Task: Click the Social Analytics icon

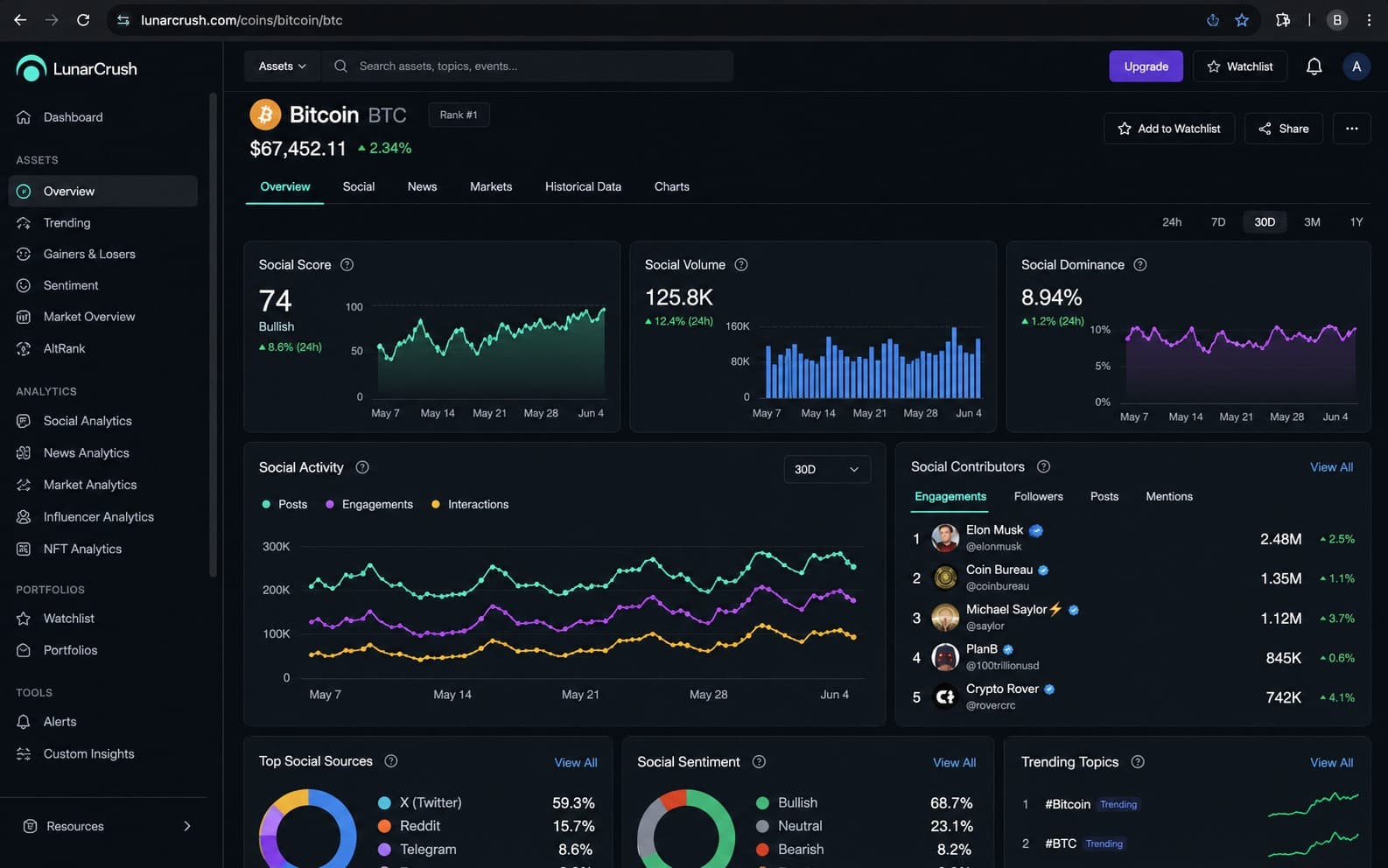Action: [x=24, y=421]
